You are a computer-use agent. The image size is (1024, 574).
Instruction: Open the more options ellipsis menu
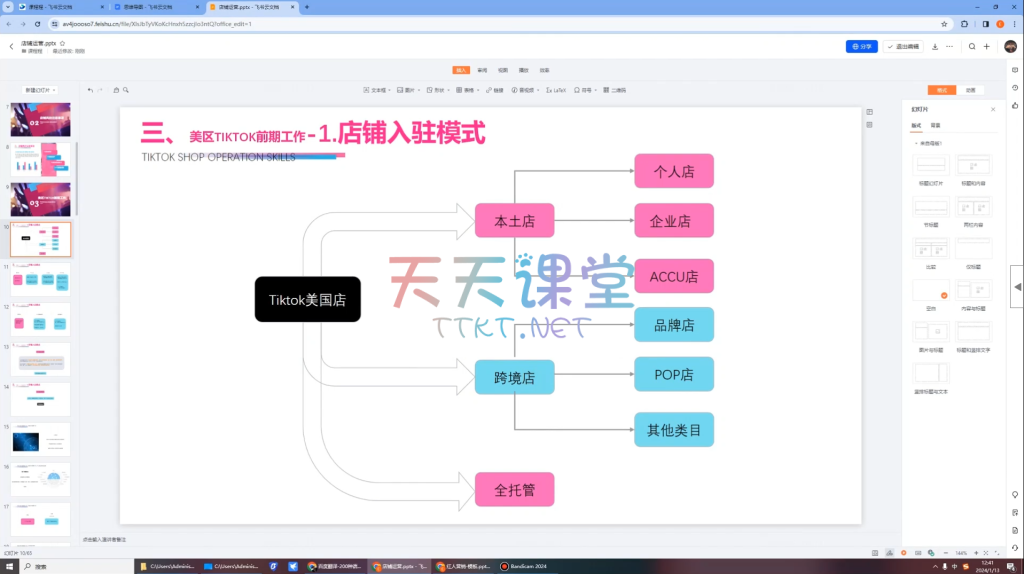(947, 46)
